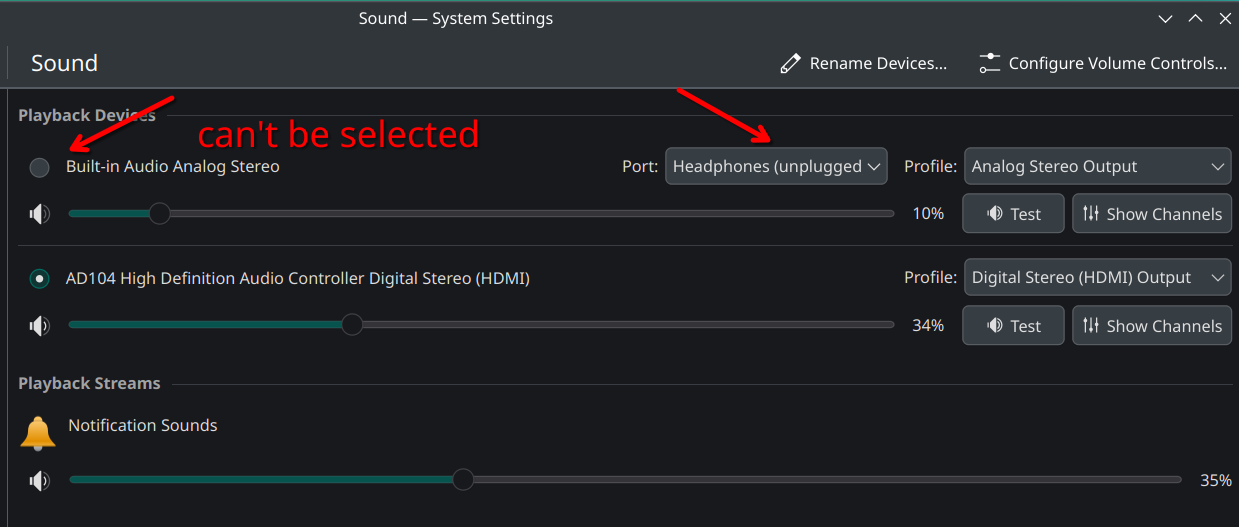Maximize the System Settings window
Screen dimensions: 1239x527
coord(1195,18)
